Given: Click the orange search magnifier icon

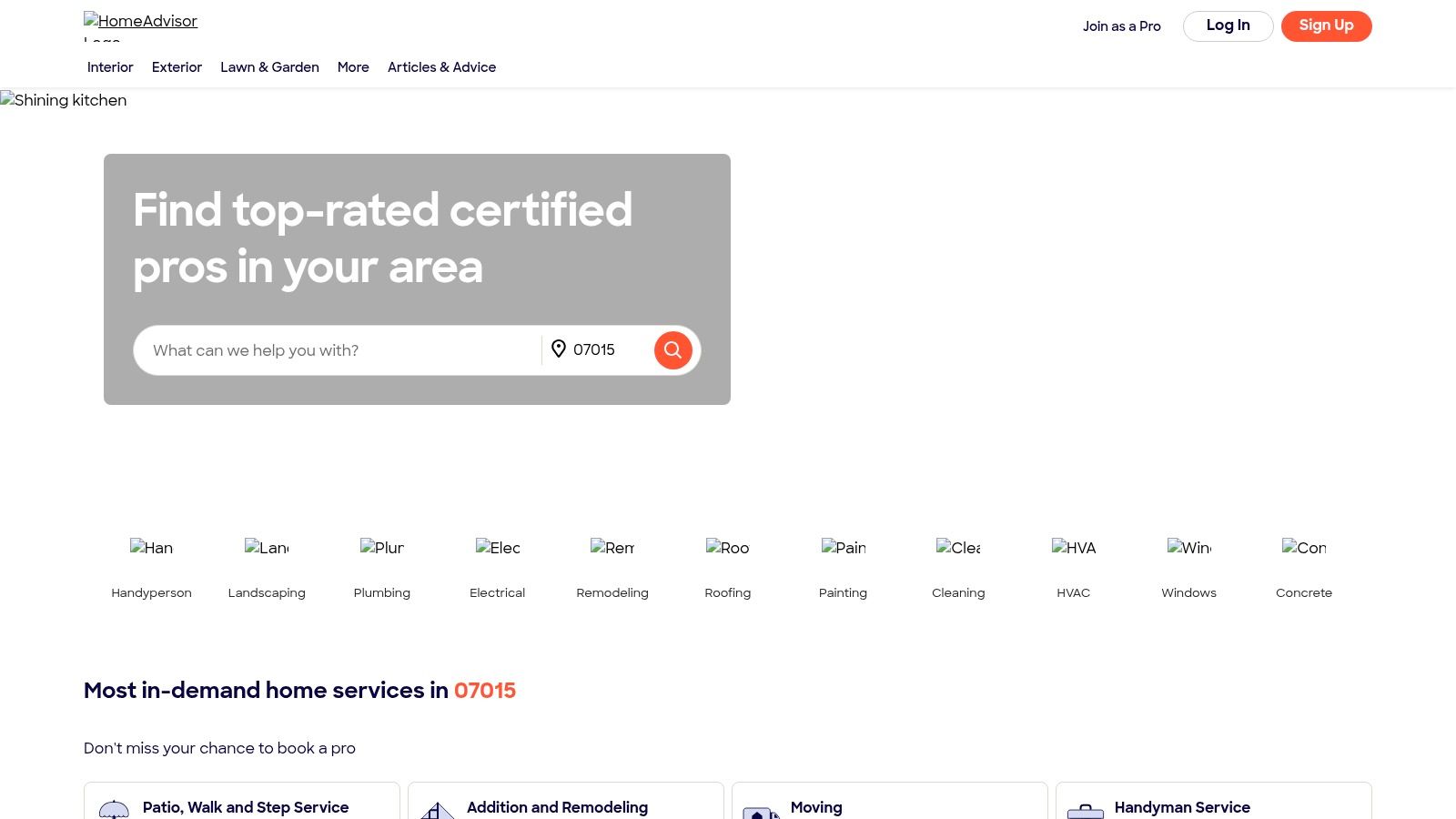Looking at the screenshot, I should (x=672, y=349).
